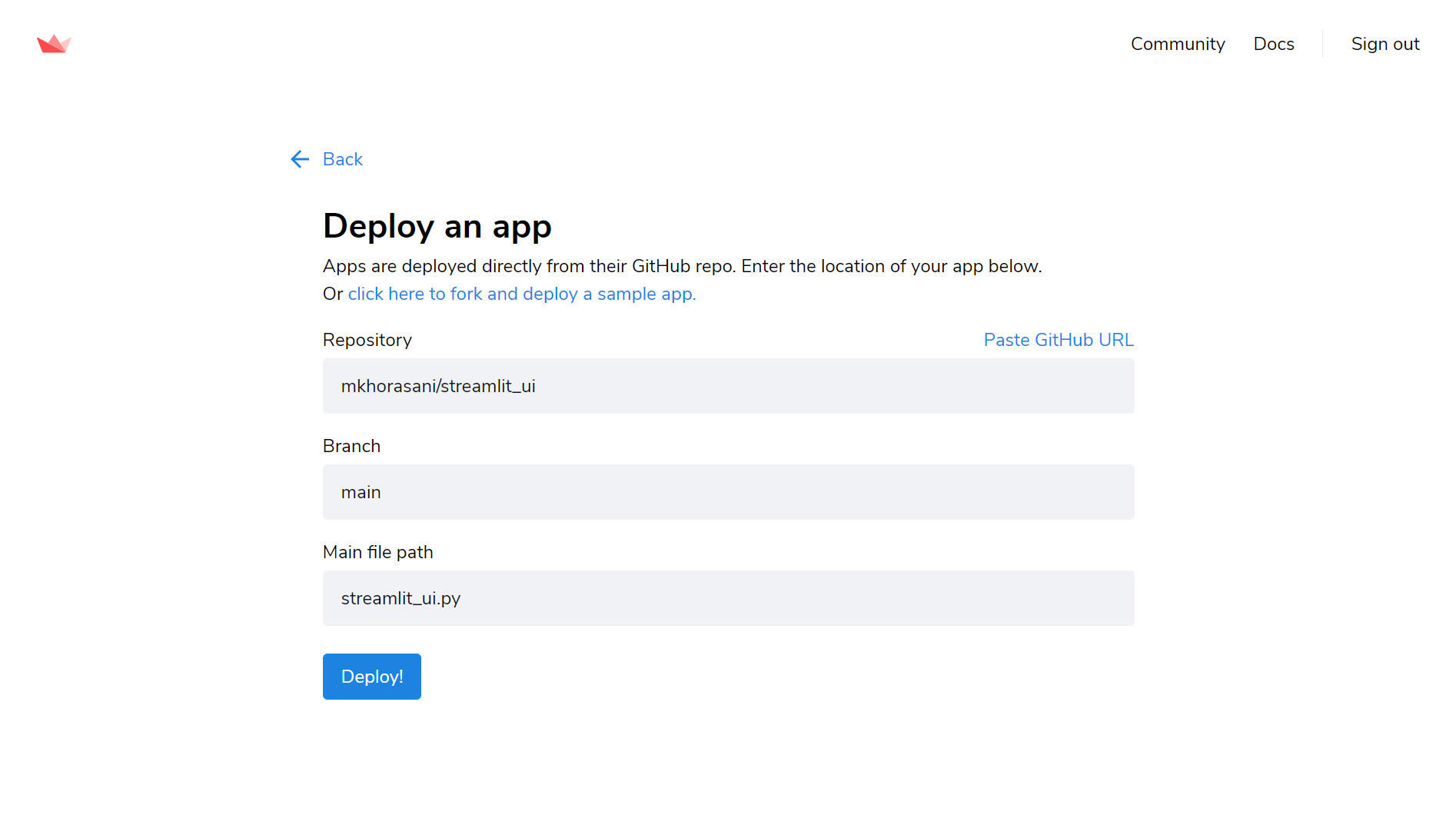Viewport: 1456px width, 825px height.
Task: Click the blue back arrow icon
Action: click(x=300, y=159)
